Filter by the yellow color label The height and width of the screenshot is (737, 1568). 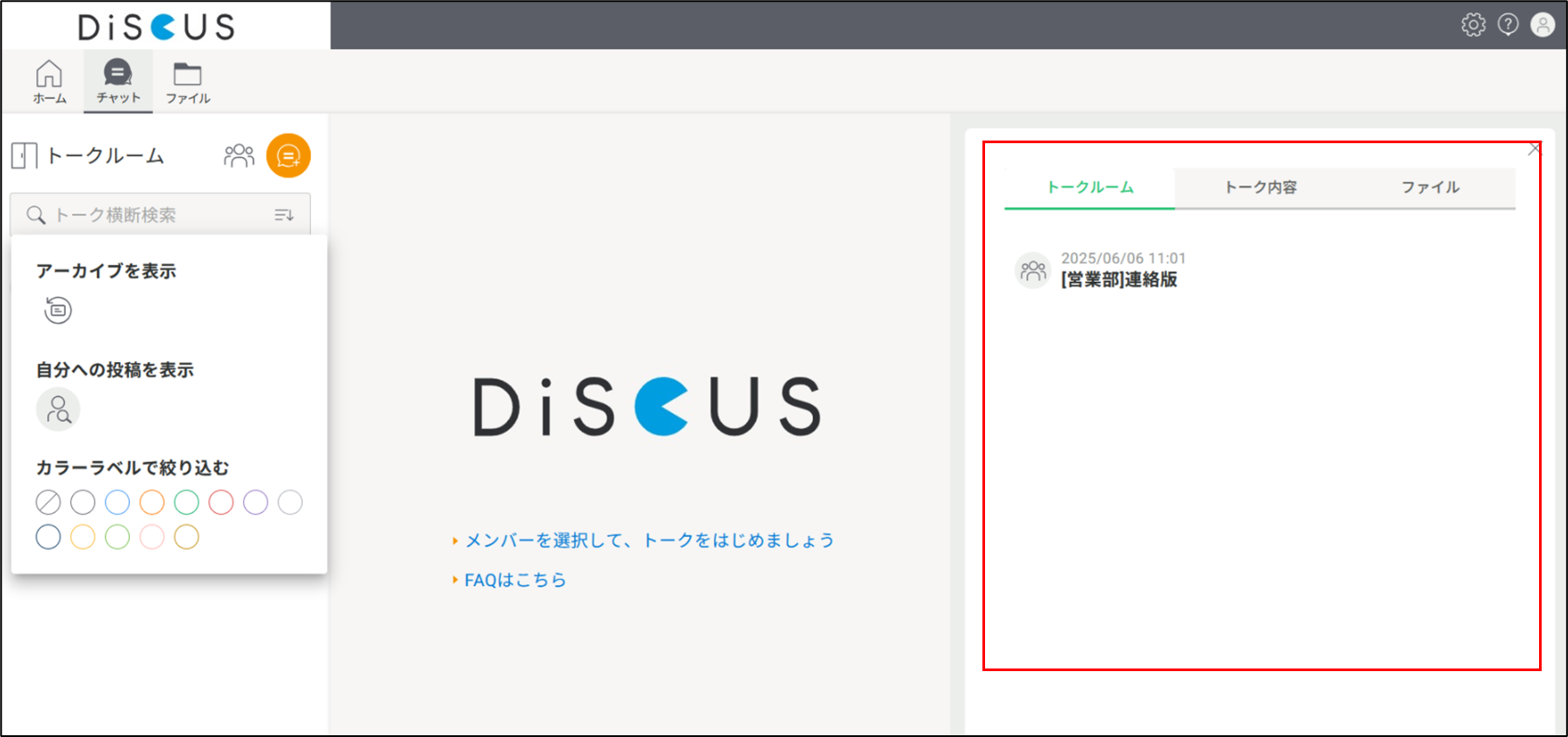pyautogui.click(x=83, y=537)
